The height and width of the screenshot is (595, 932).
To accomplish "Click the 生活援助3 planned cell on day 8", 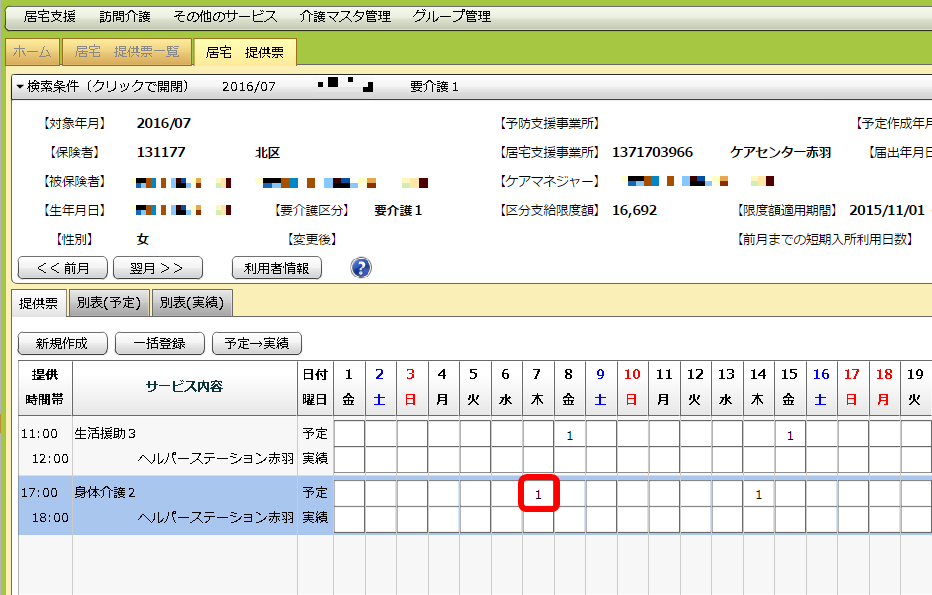I will pos(569,435).
